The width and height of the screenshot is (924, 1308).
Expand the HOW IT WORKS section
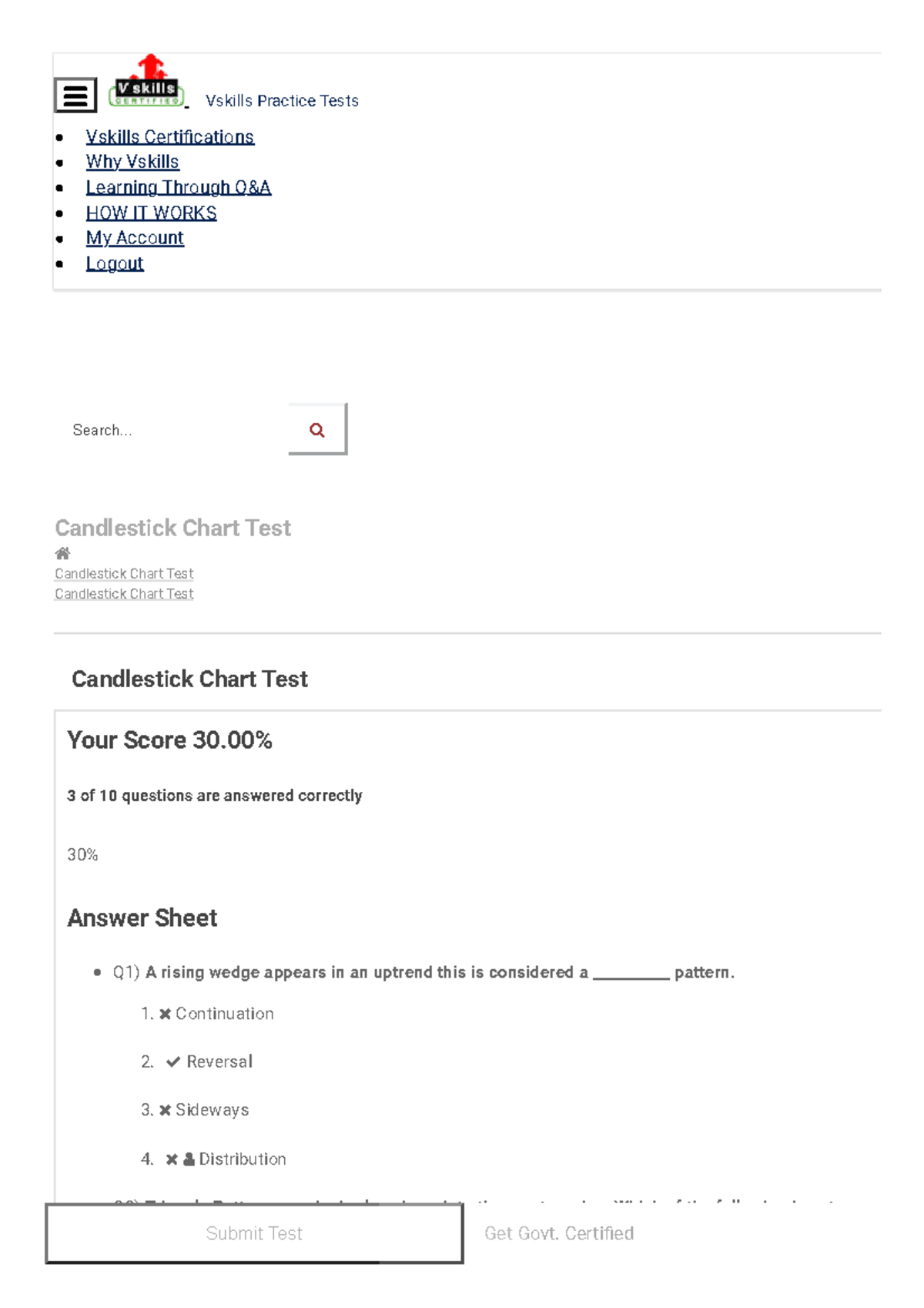152,213
